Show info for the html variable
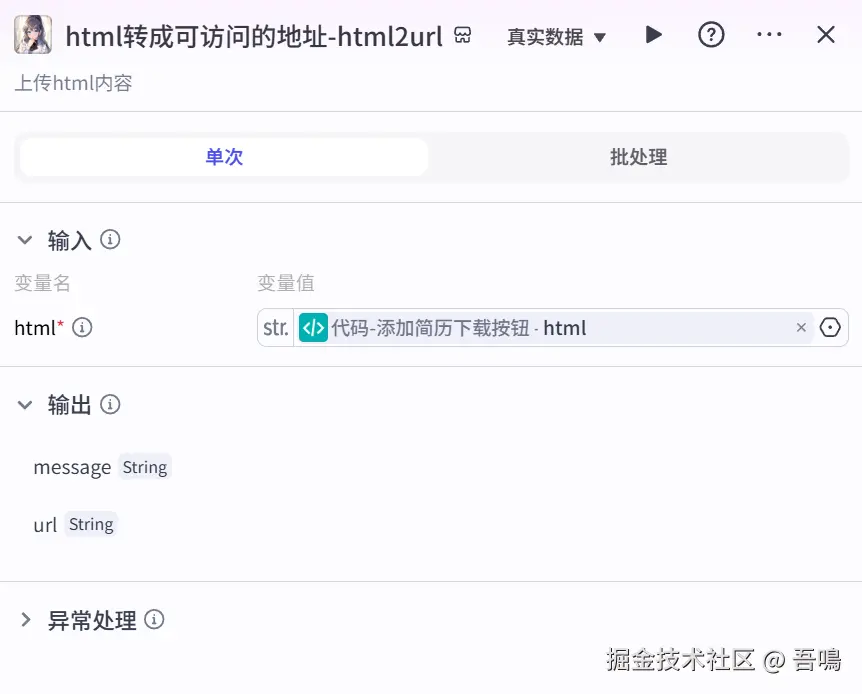The image size is (862, 694). pos(82,328)
